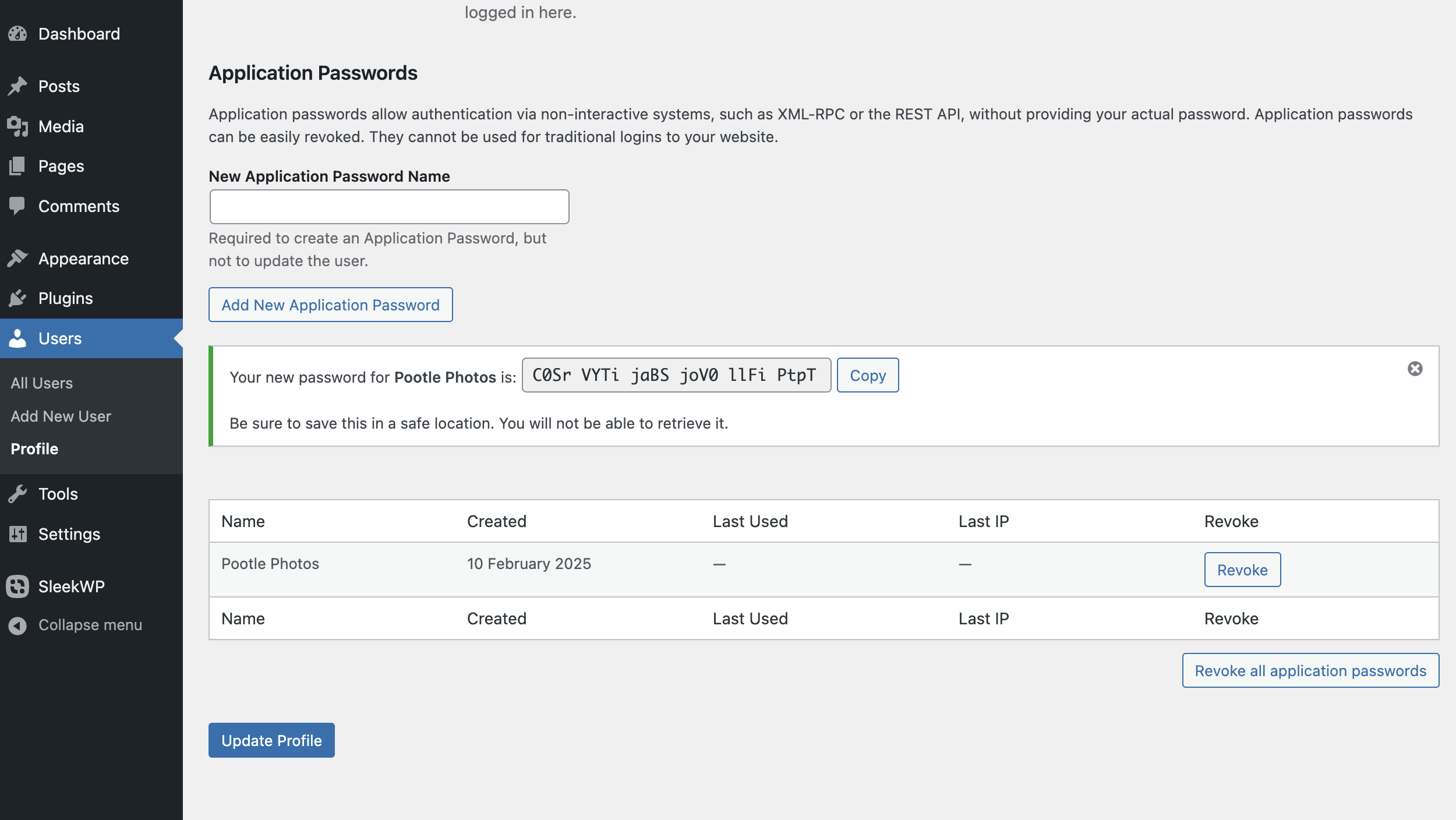Click the Posts pushpin icon
The height and width of the screenshot is (820, 1456).
point(17,86)
